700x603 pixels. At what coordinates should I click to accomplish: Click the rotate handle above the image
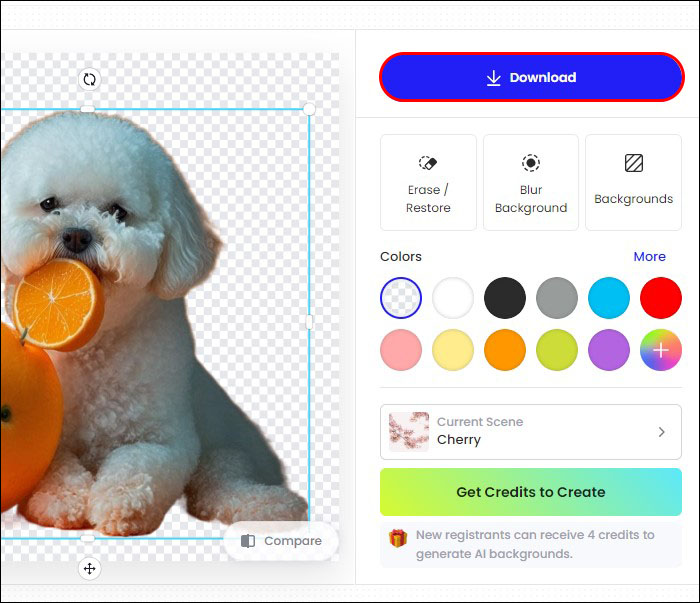[89, 79]
